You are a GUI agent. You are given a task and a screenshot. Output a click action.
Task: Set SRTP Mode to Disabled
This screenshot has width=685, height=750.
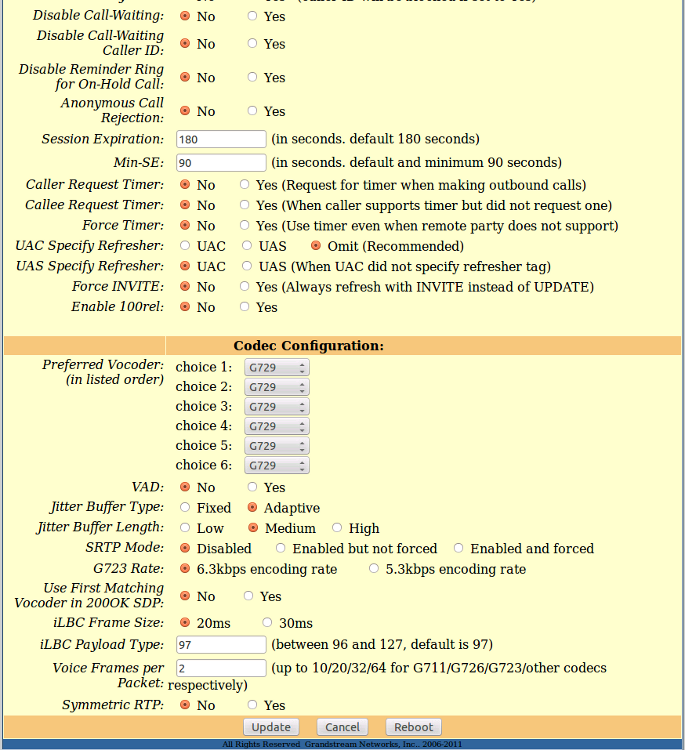(x=185, y=548)
